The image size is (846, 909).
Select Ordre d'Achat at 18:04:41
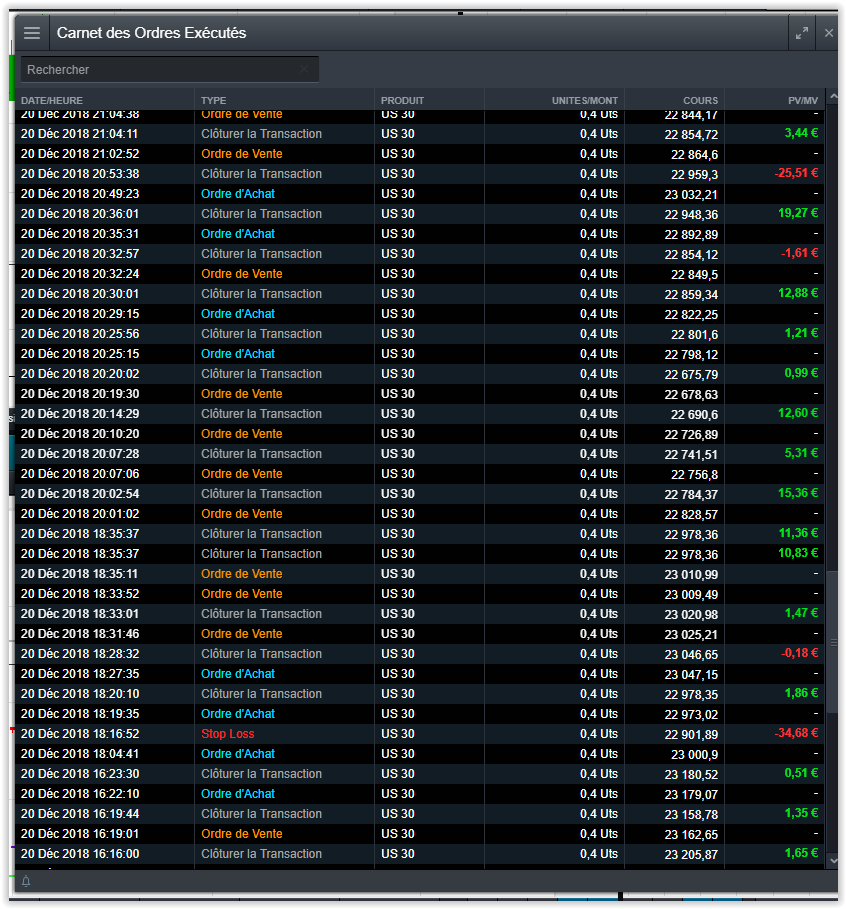238,754
